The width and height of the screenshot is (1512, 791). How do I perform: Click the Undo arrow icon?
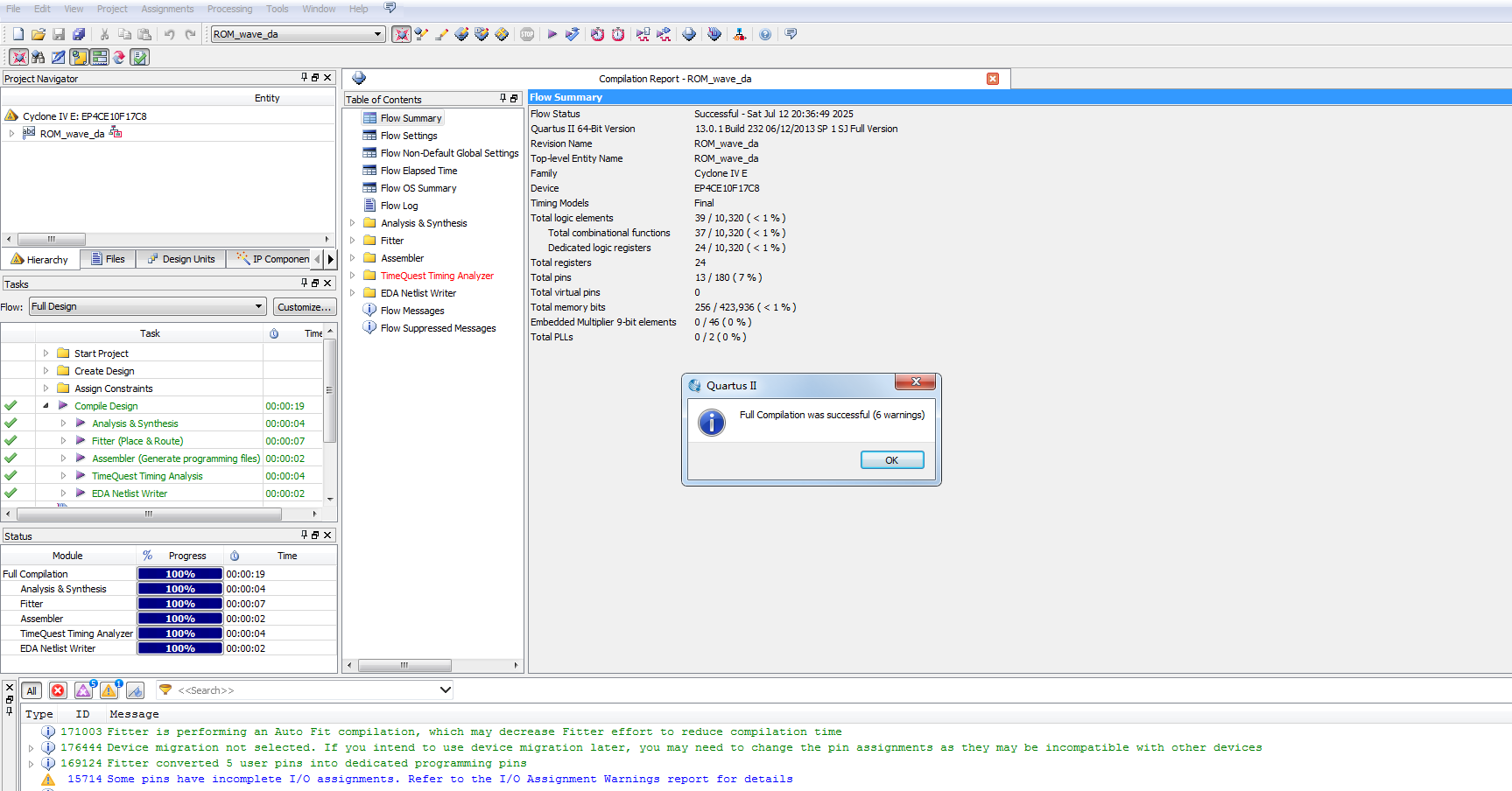170,34
